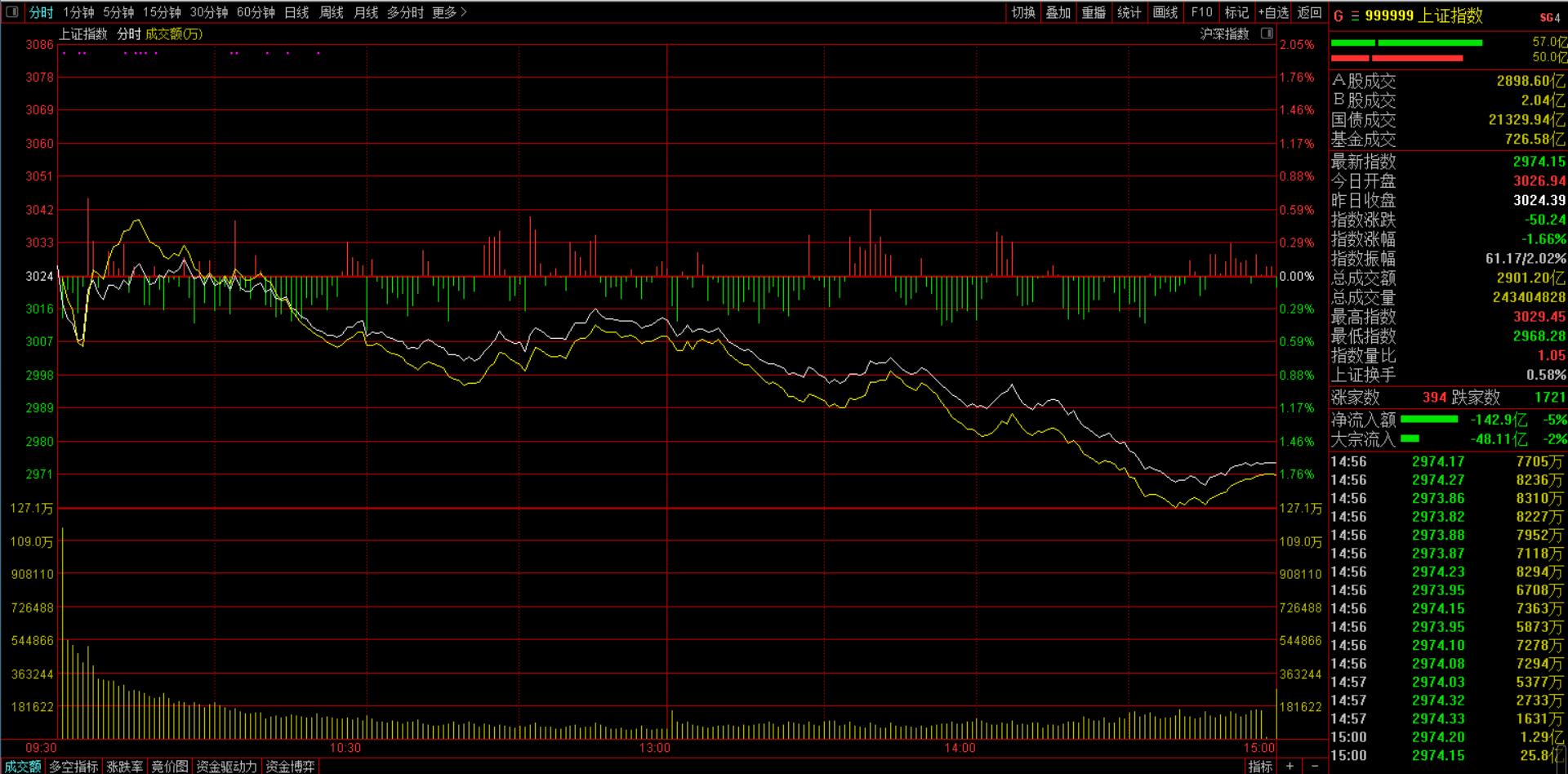This screenshot has height=774, width=1568.
Task: Open the 统计 statistics button
Action: (x=1129, y=12)
